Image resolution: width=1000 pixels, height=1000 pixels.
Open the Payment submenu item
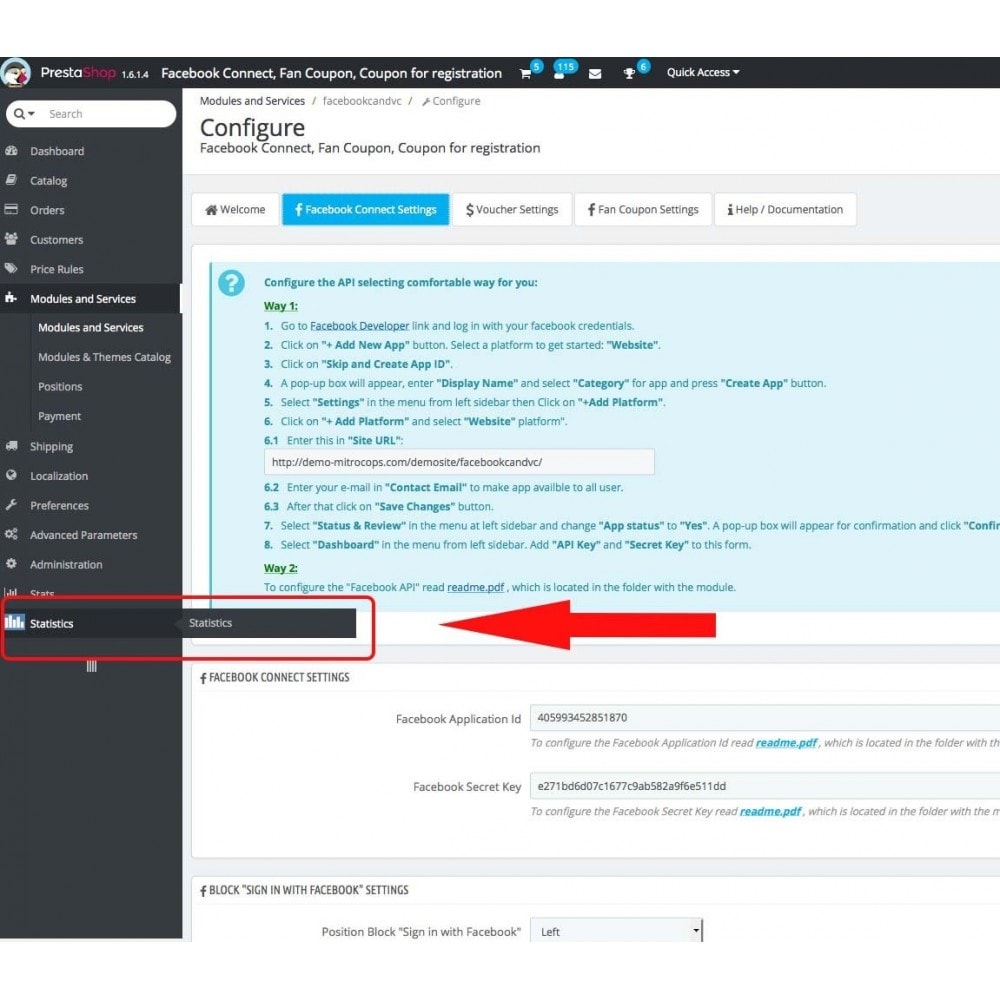[x=59, y=416]
